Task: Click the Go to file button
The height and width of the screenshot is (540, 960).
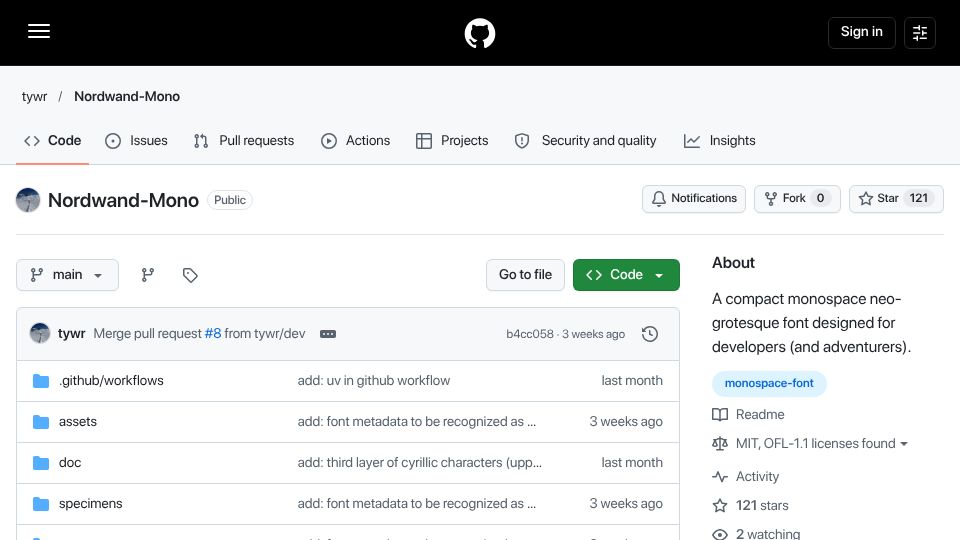Action: pyautogui.click(x=525, y=275)
